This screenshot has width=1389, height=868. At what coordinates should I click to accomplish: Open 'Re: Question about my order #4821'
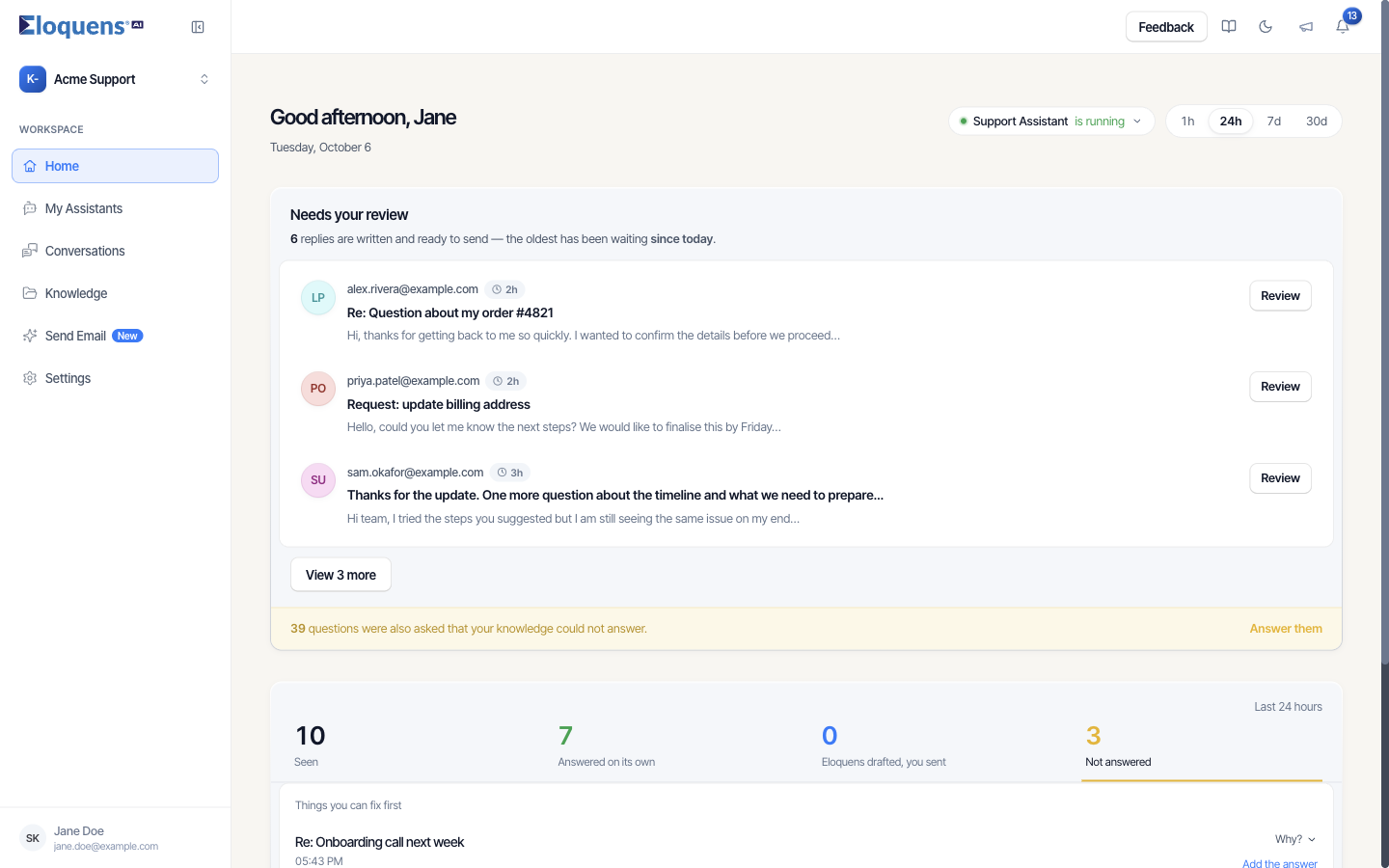point(450,312)
